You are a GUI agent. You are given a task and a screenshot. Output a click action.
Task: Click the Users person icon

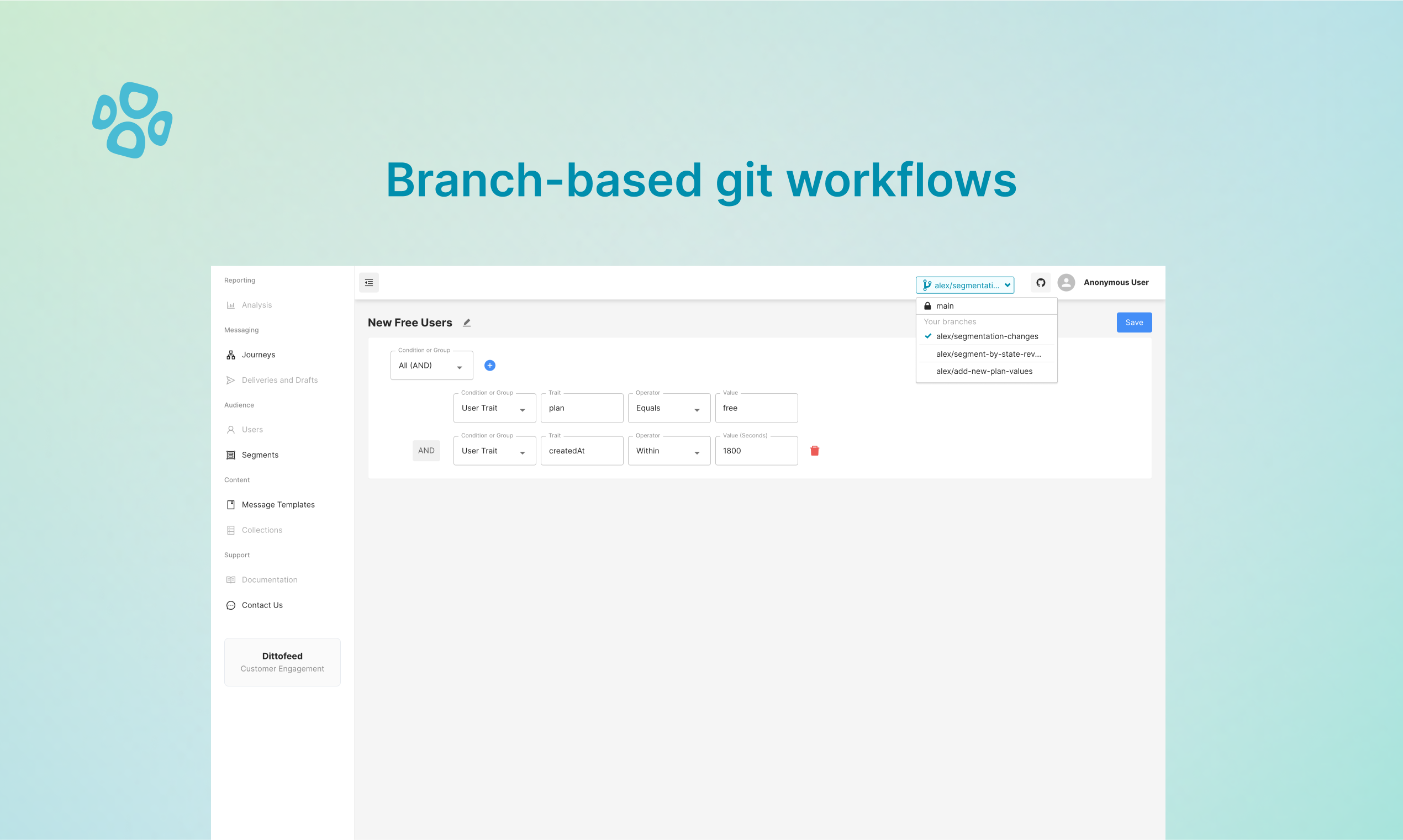231,430
